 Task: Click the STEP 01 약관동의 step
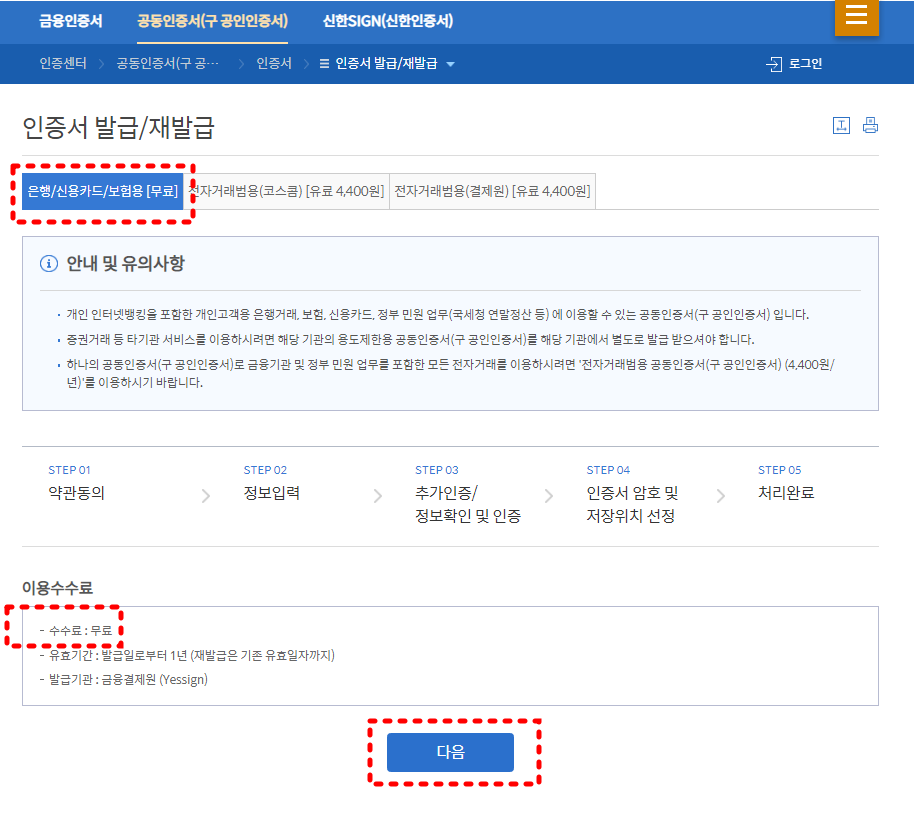coord(76,484)
